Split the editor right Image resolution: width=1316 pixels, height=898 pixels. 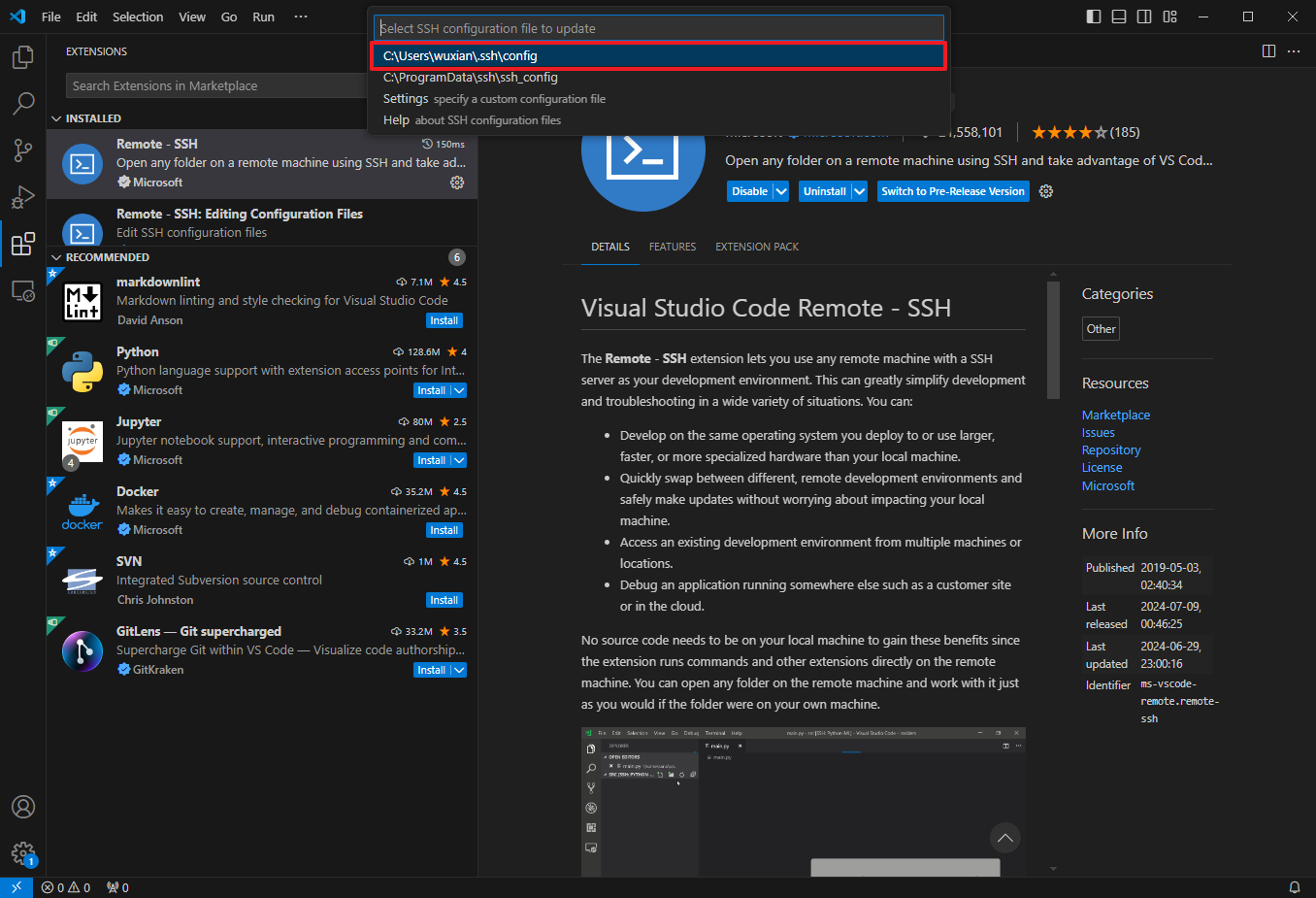[1268, 51]
